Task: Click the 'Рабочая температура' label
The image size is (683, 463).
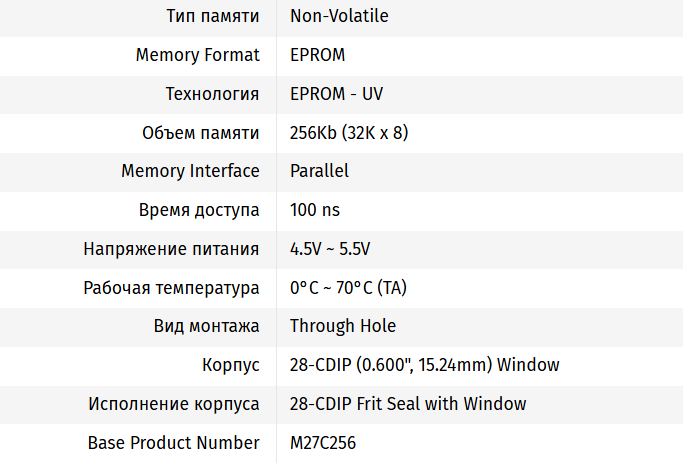Action: 171,288
